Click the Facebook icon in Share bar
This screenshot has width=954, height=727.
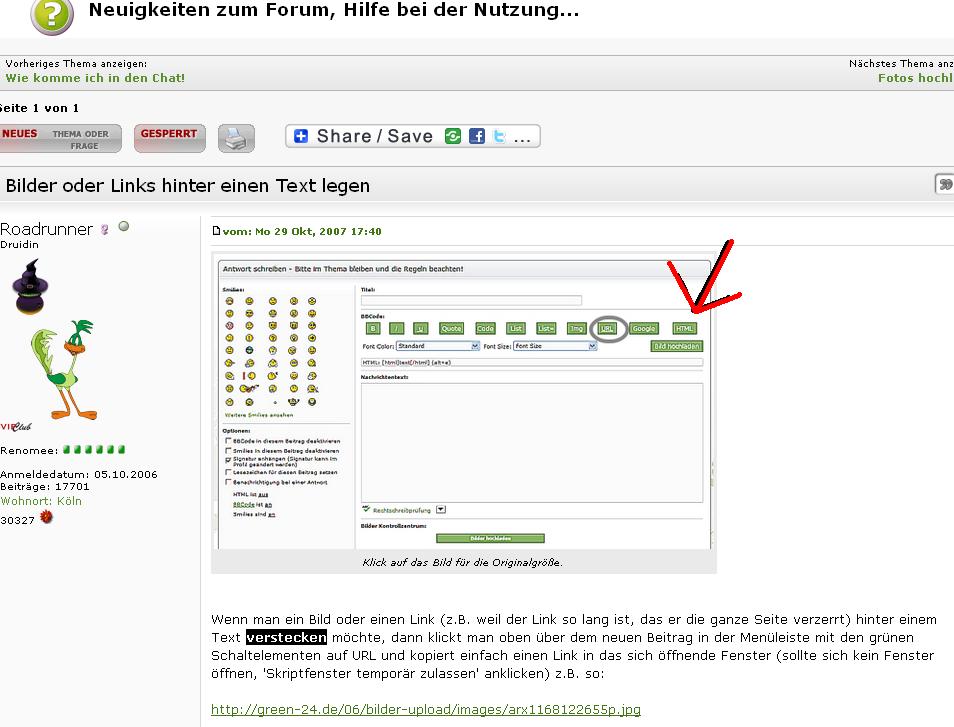[477, 137]
